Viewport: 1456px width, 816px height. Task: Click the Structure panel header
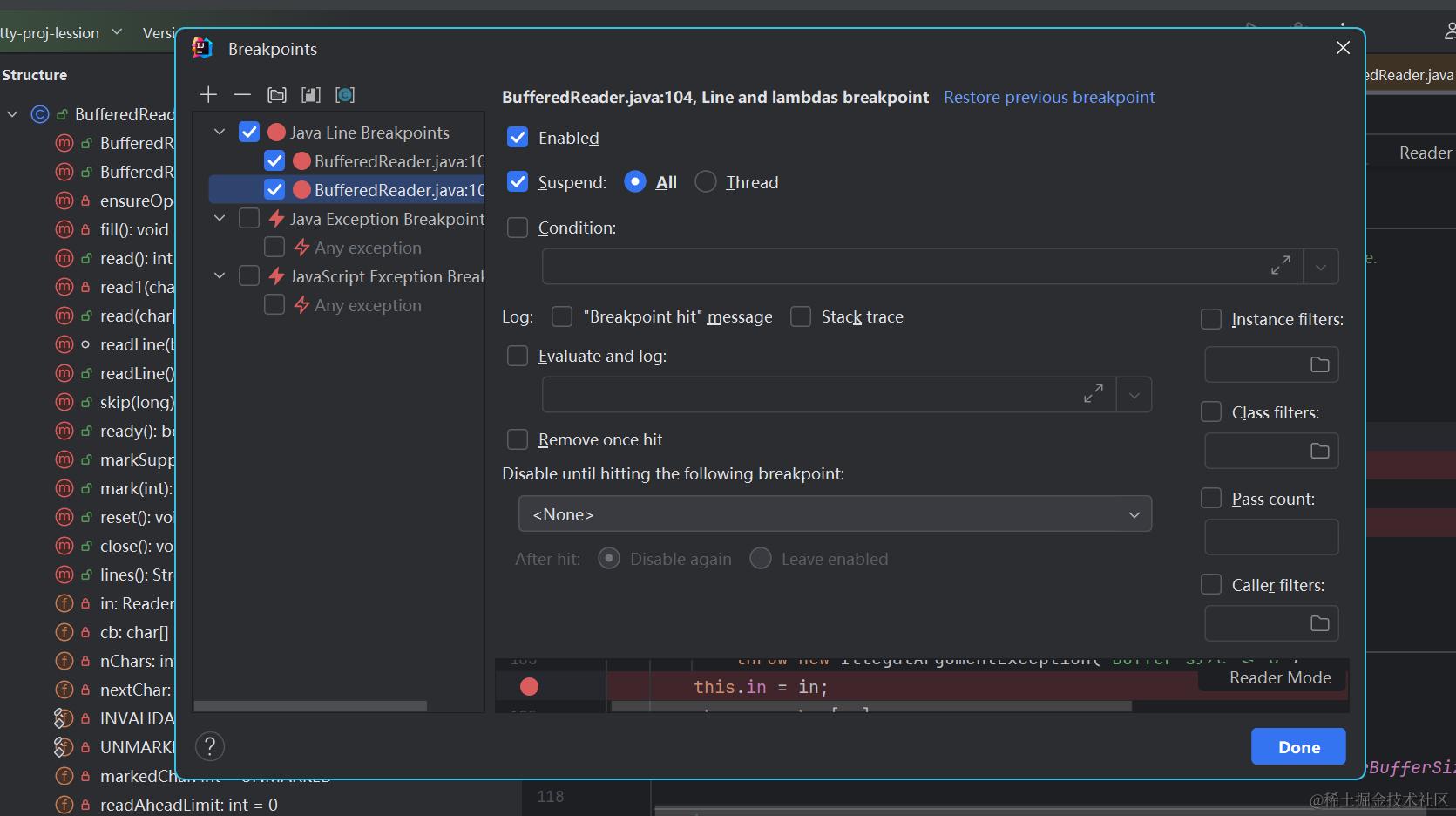tap(34, 75)
